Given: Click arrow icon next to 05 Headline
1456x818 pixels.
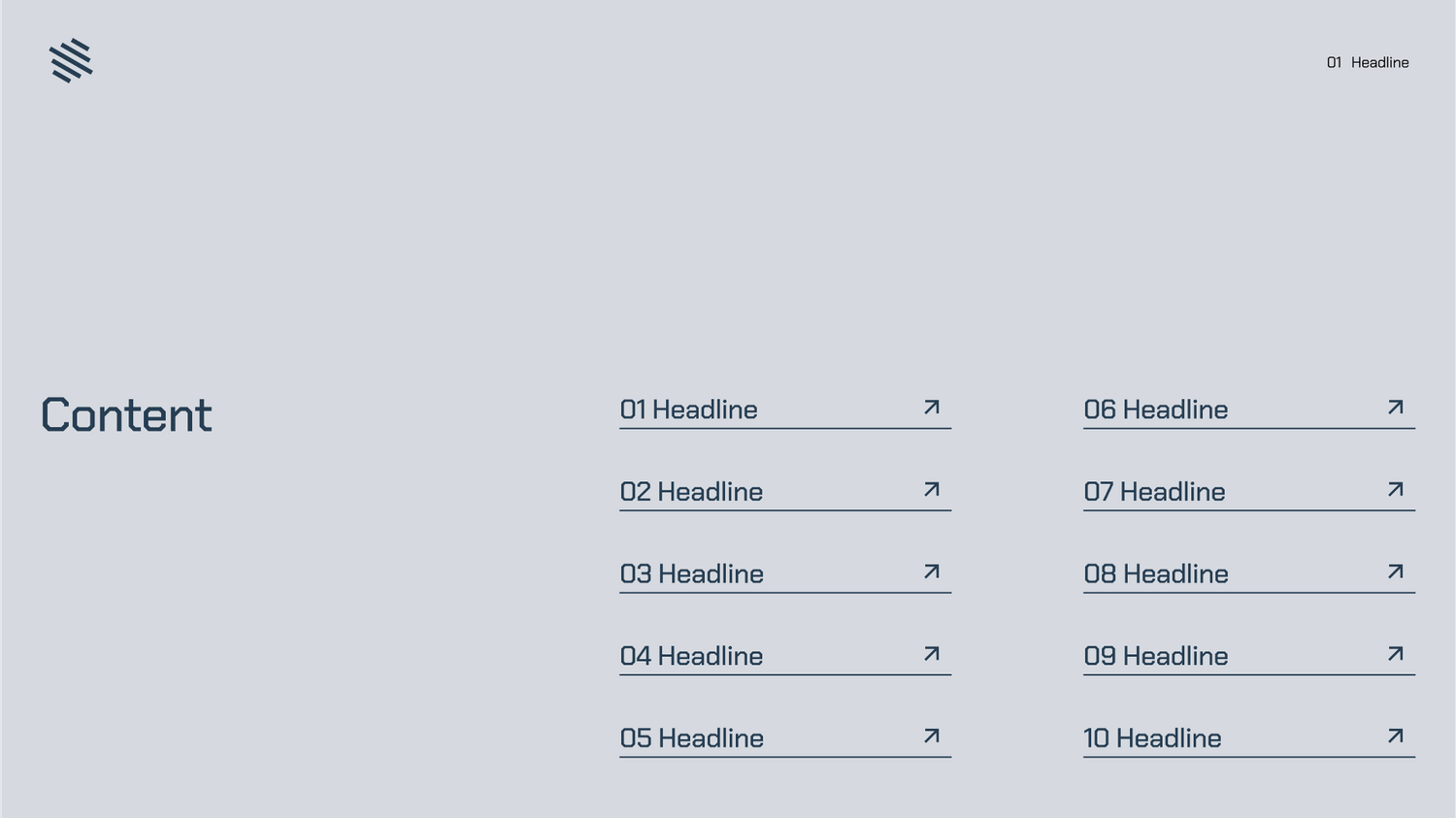Looking at the screenshot, I should click(932, 736).
